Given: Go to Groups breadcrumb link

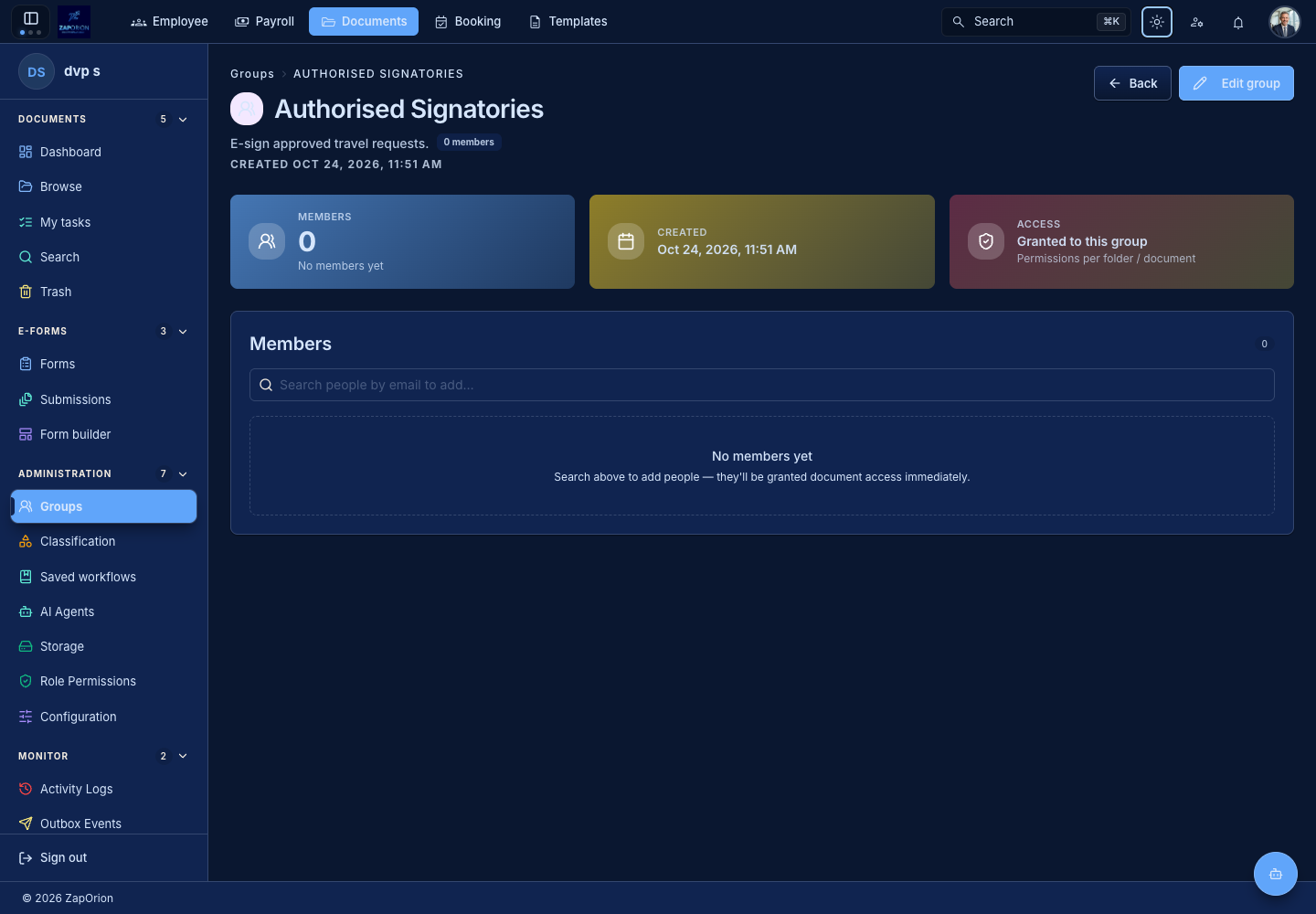Looking at the screenshot, I should pos(252,74).
